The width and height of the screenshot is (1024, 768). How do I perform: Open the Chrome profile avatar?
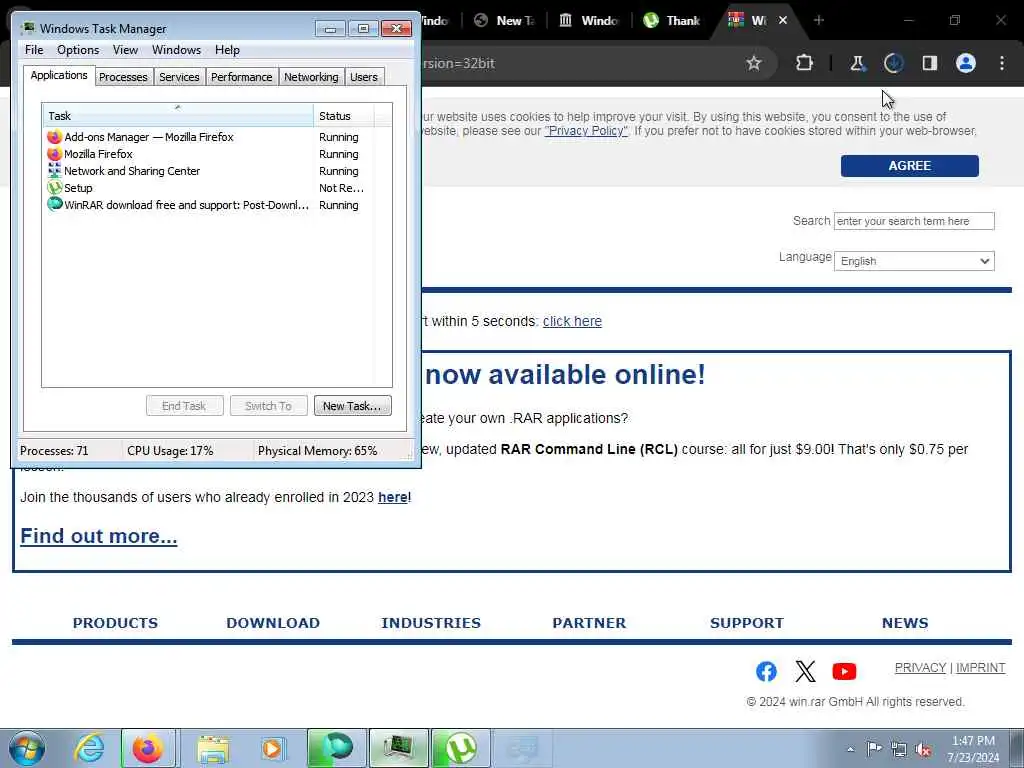tap(966, 63)
